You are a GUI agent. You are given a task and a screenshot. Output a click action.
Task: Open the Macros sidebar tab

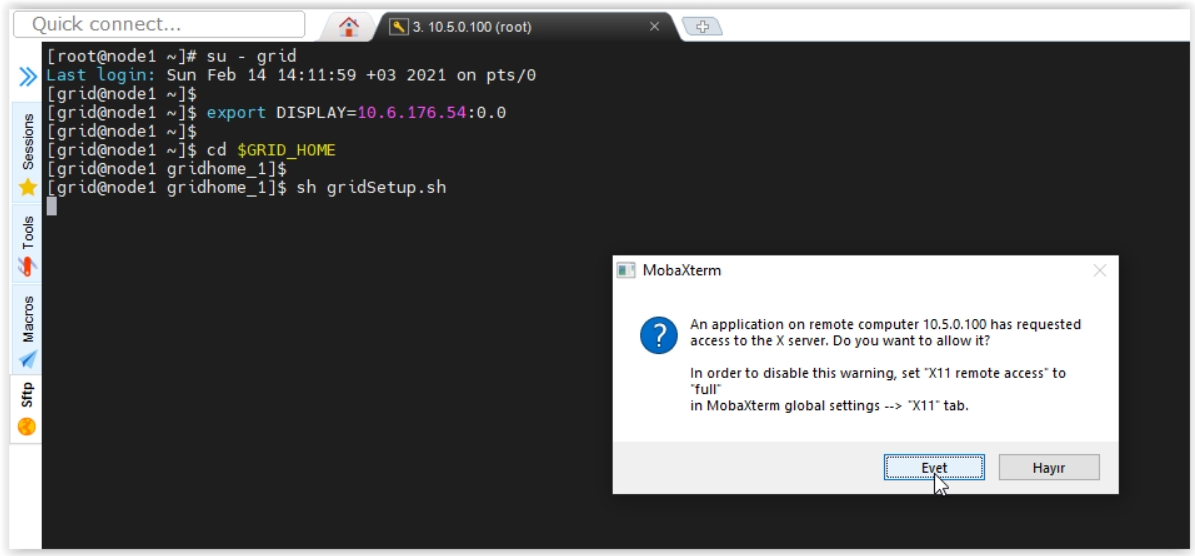(x=27, y=328)
